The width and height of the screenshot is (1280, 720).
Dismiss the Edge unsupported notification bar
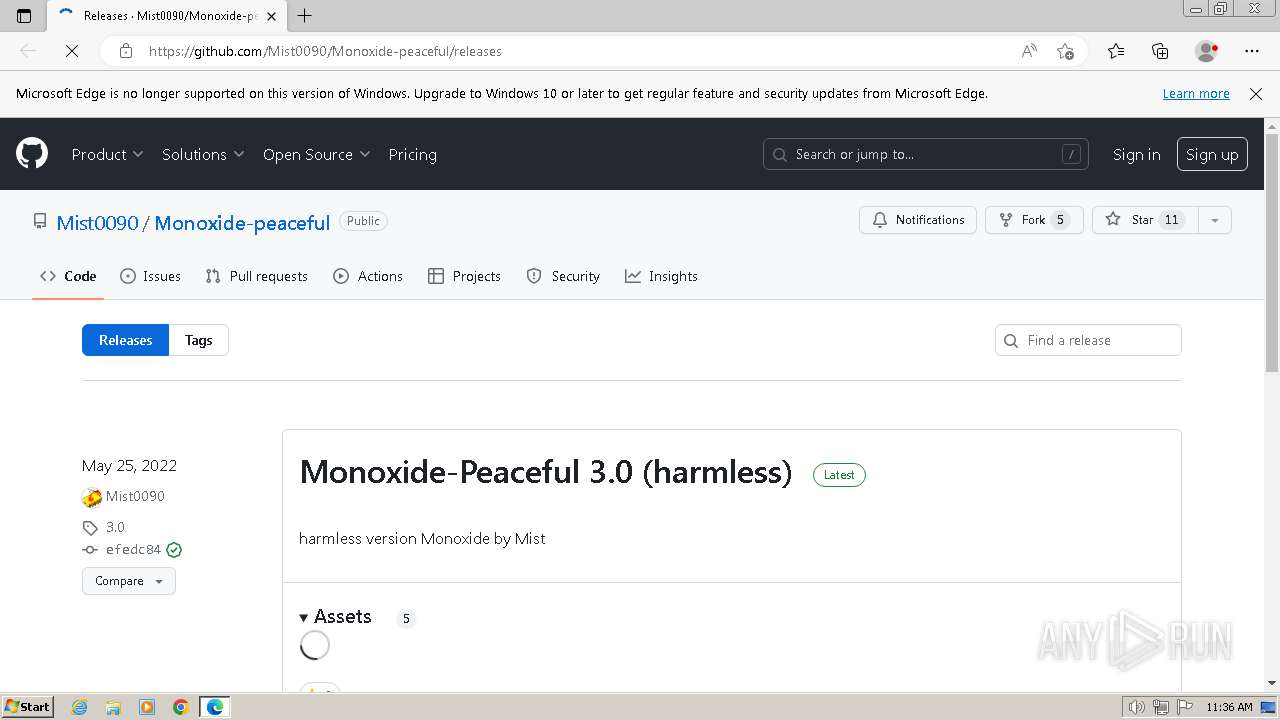point(1256,93)
